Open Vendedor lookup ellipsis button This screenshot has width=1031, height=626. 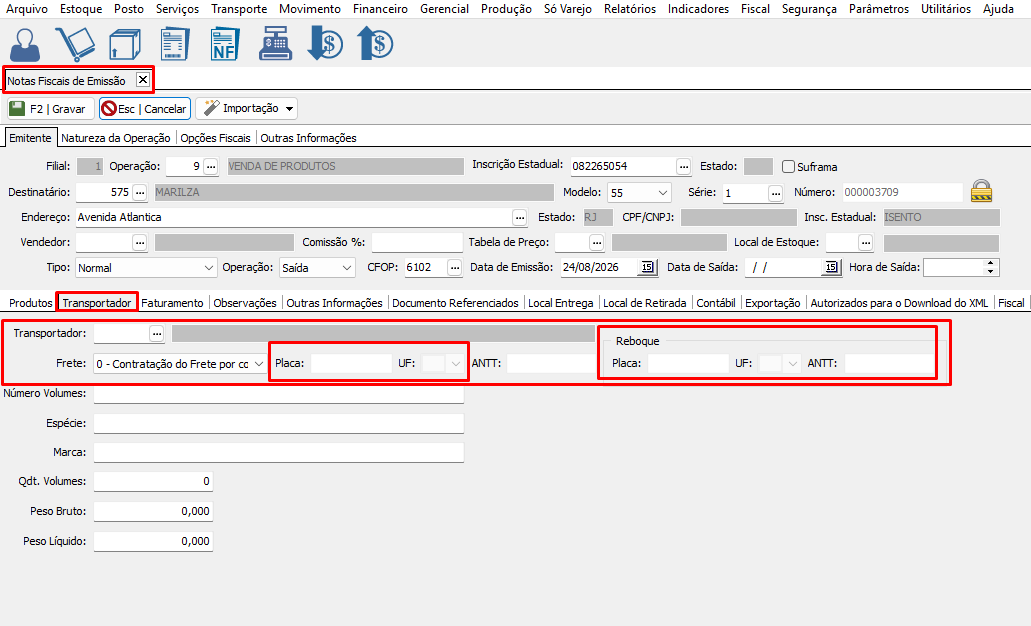click(x=139, y=243)
